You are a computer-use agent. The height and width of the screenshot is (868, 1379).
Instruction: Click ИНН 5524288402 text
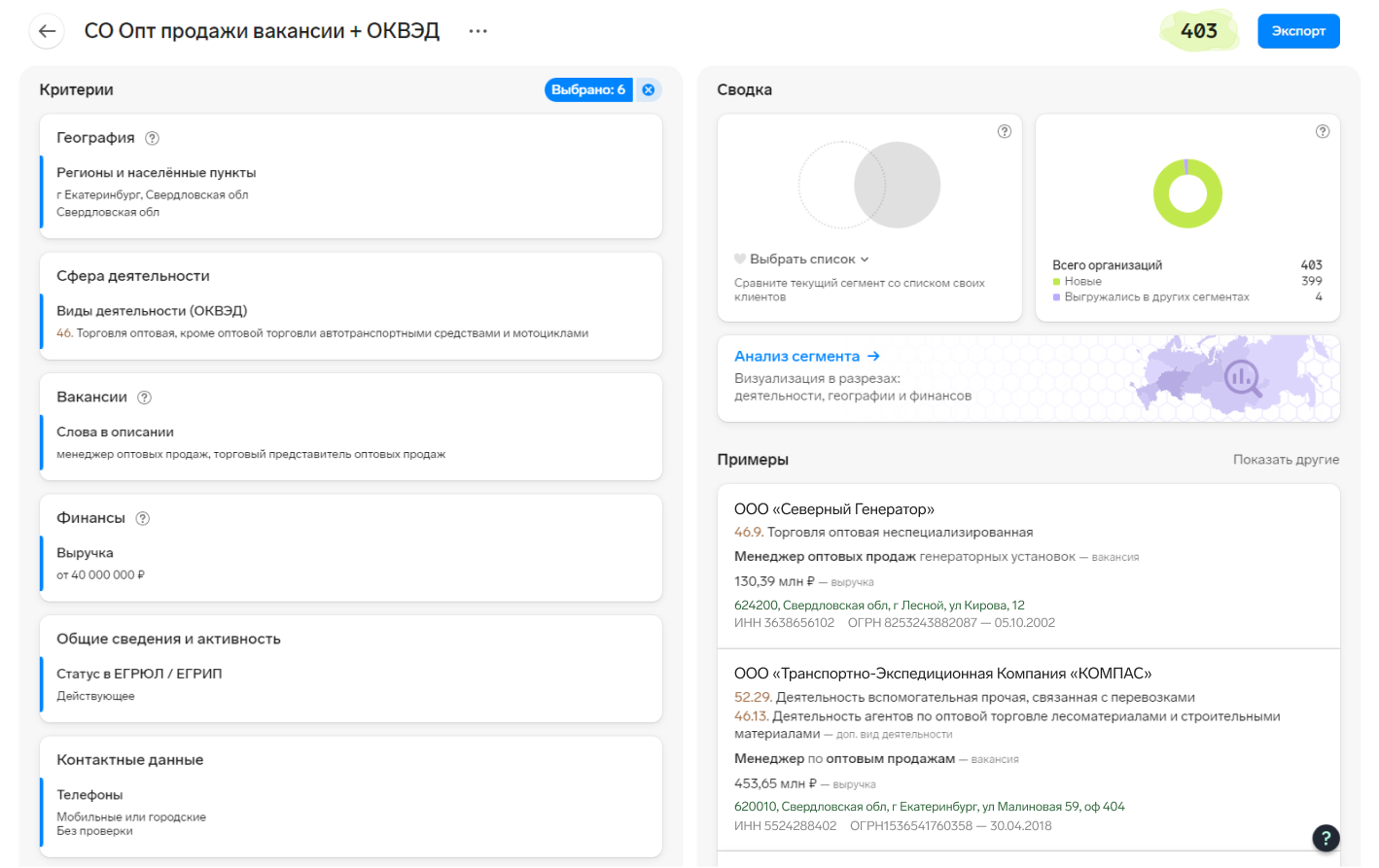coord(785,826)
